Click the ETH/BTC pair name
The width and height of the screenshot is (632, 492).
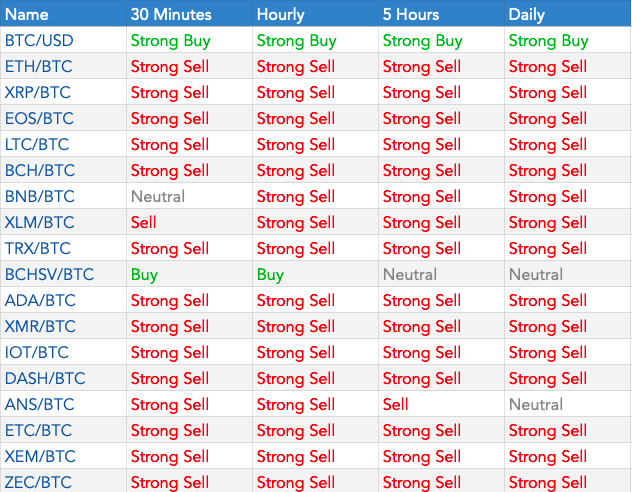[x=38, y=67]
